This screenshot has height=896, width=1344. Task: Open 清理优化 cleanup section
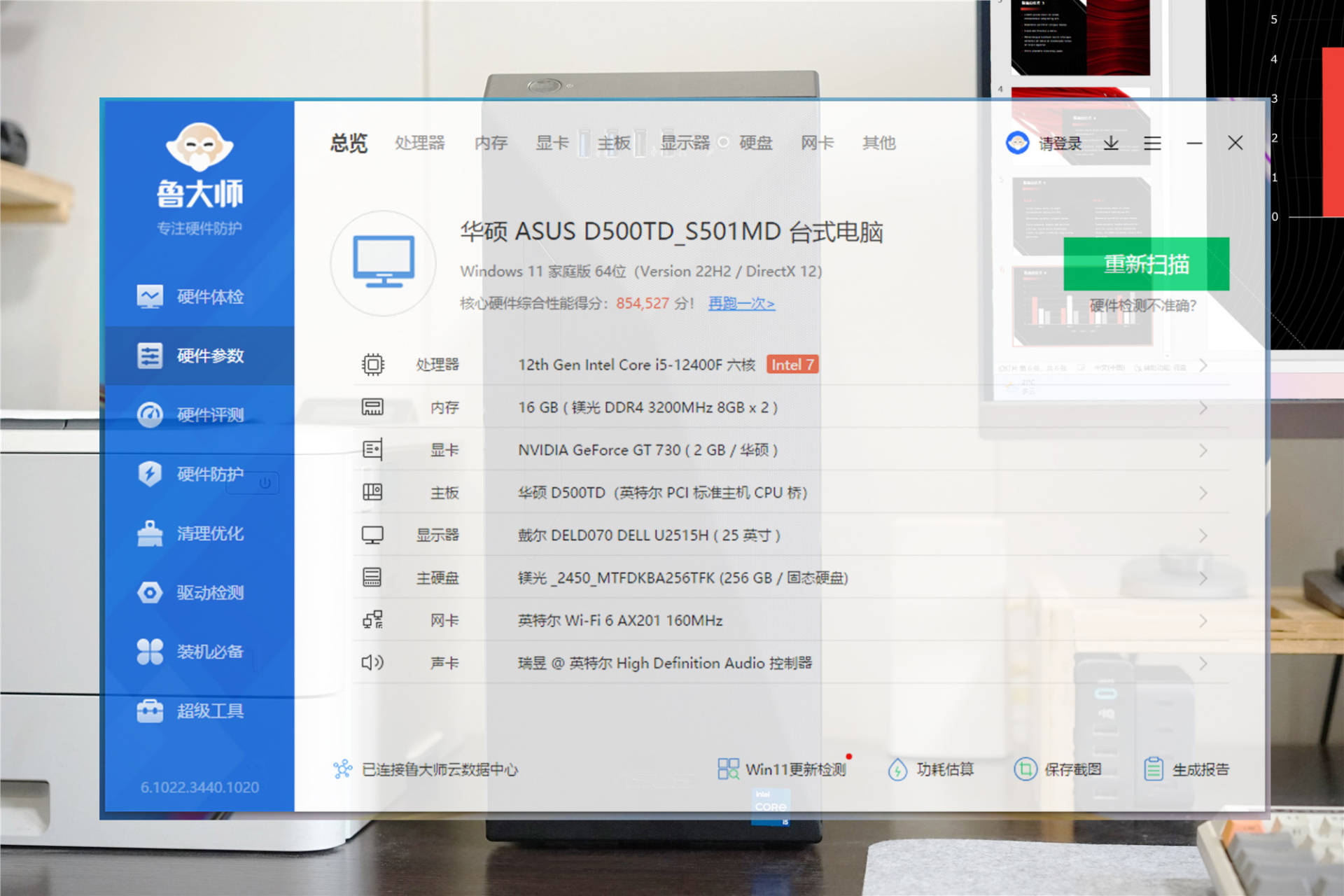pos(199,533)
